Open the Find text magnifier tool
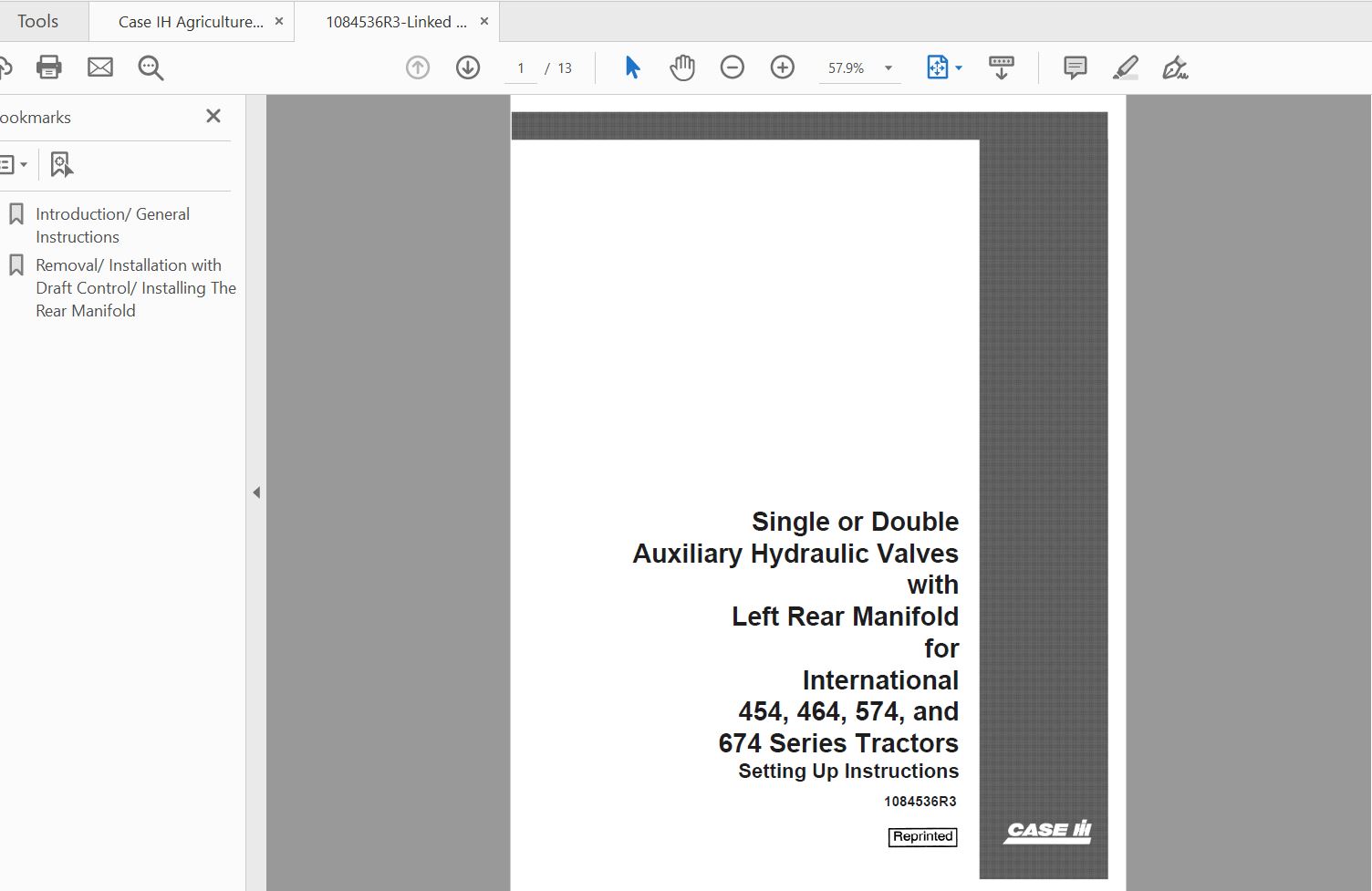 151,67
